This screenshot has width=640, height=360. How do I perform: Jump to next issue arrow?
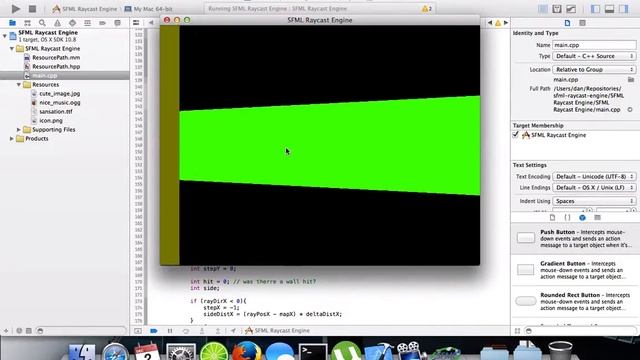[506, 23]
